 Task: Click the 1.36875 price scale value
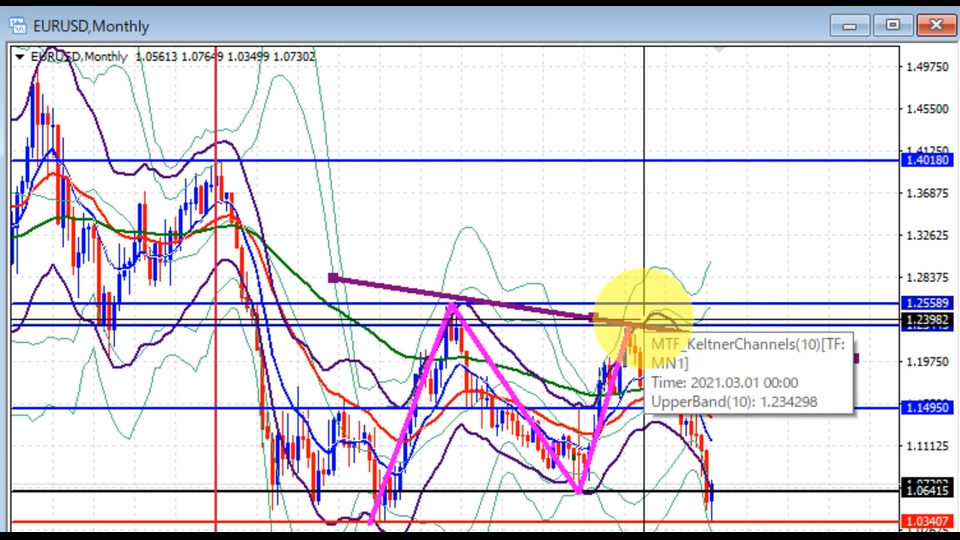click(x=927, y=193)
